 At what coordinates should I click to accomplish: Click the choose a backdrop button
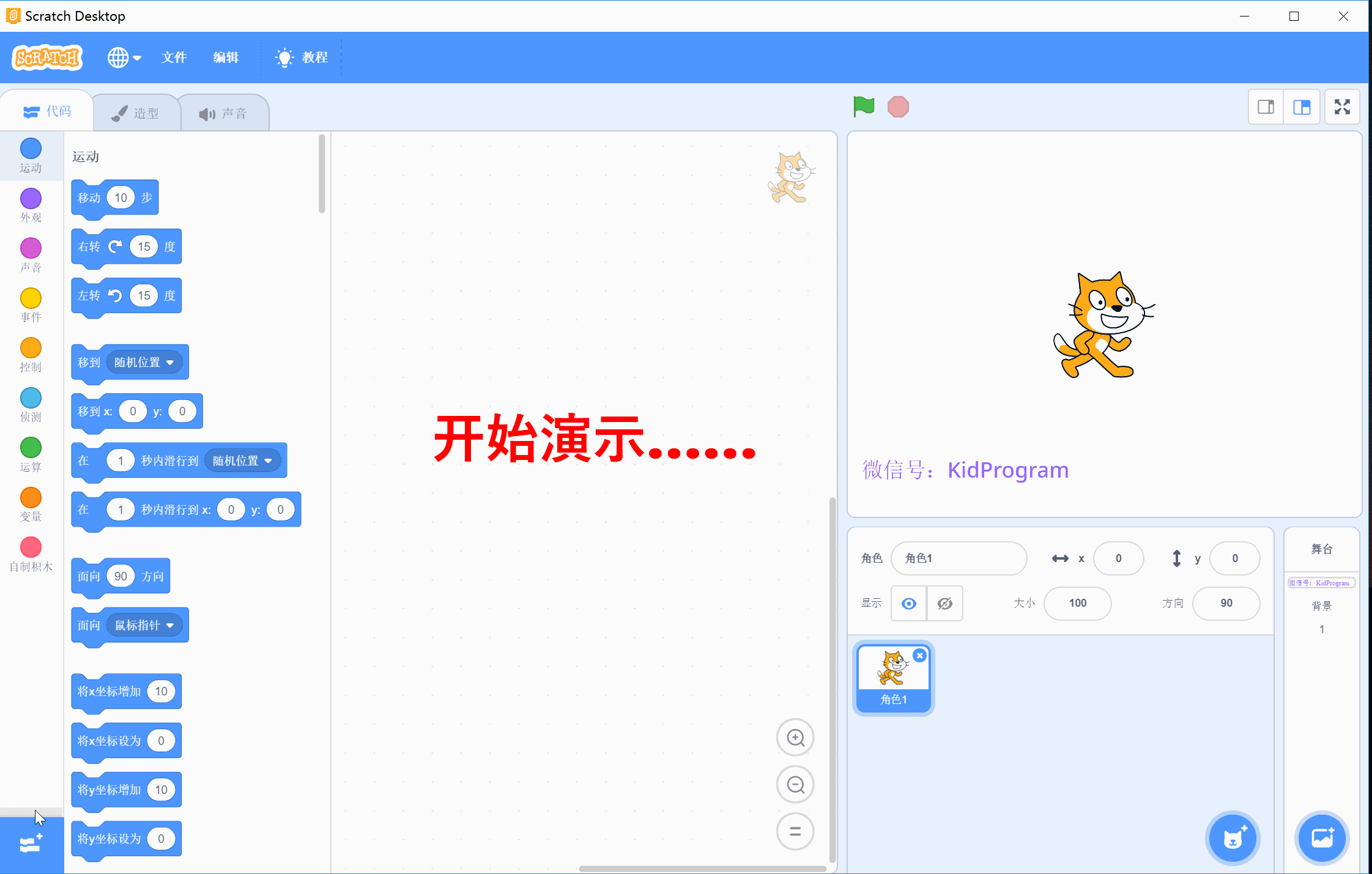tap(1322, 838)
